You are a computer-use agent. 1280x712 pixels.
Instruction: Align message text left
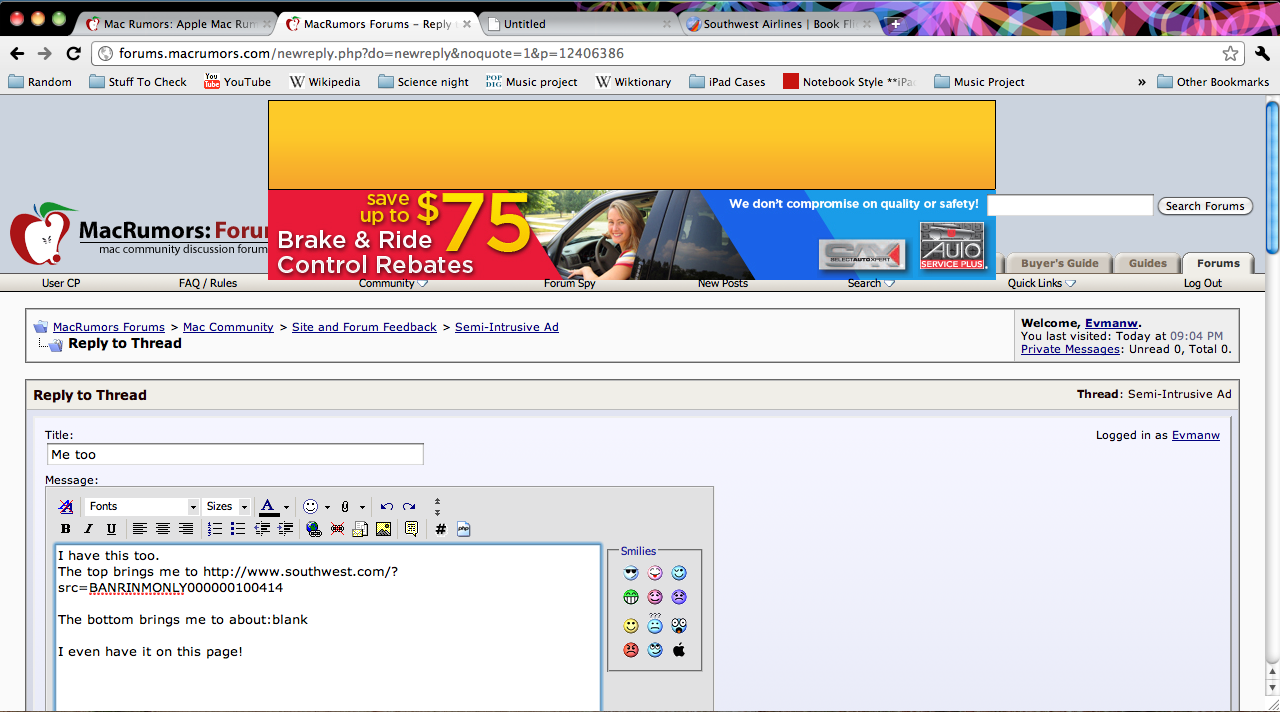click(140, 529)
